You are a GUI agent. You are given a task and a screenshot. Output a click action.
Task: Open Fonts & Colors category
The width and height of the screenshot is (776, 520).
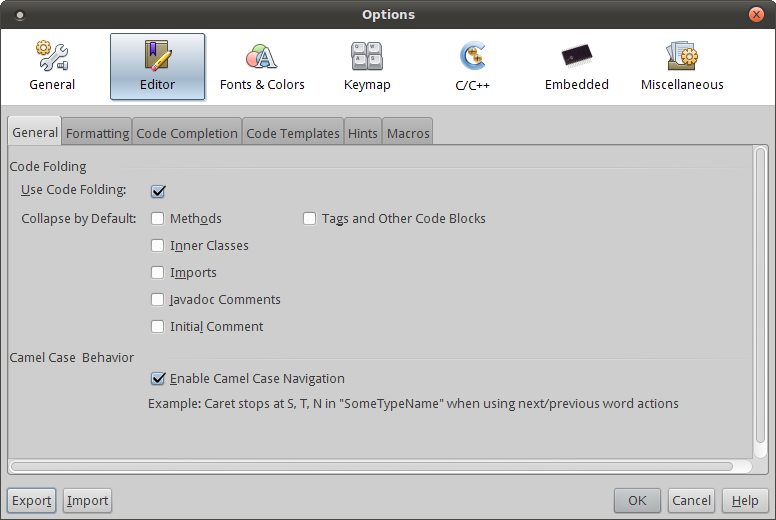[x=262, y=67]
